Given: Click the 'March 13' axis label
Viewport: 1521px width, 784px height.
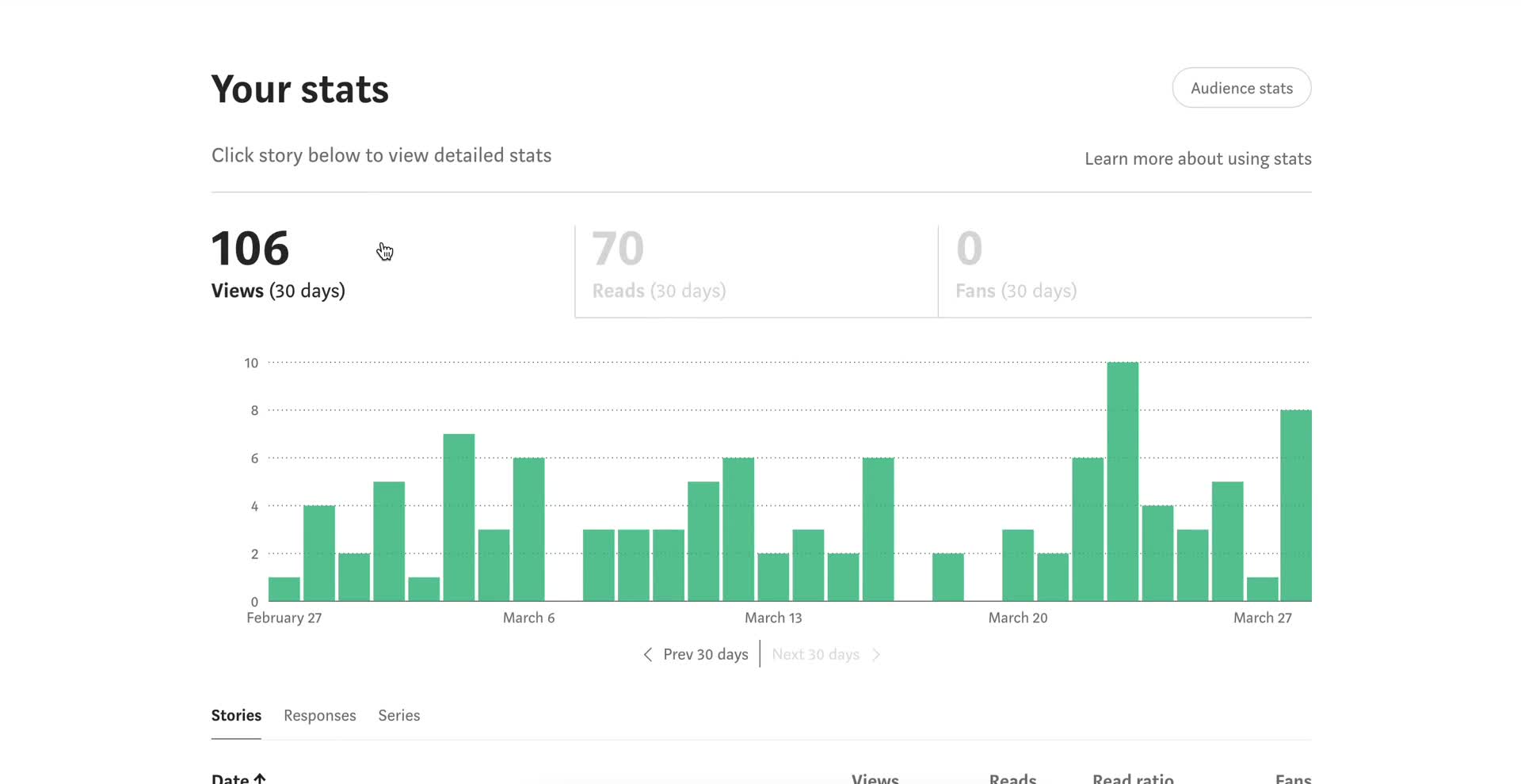Looking at the screenshot, I should click(x=773, y=618).
